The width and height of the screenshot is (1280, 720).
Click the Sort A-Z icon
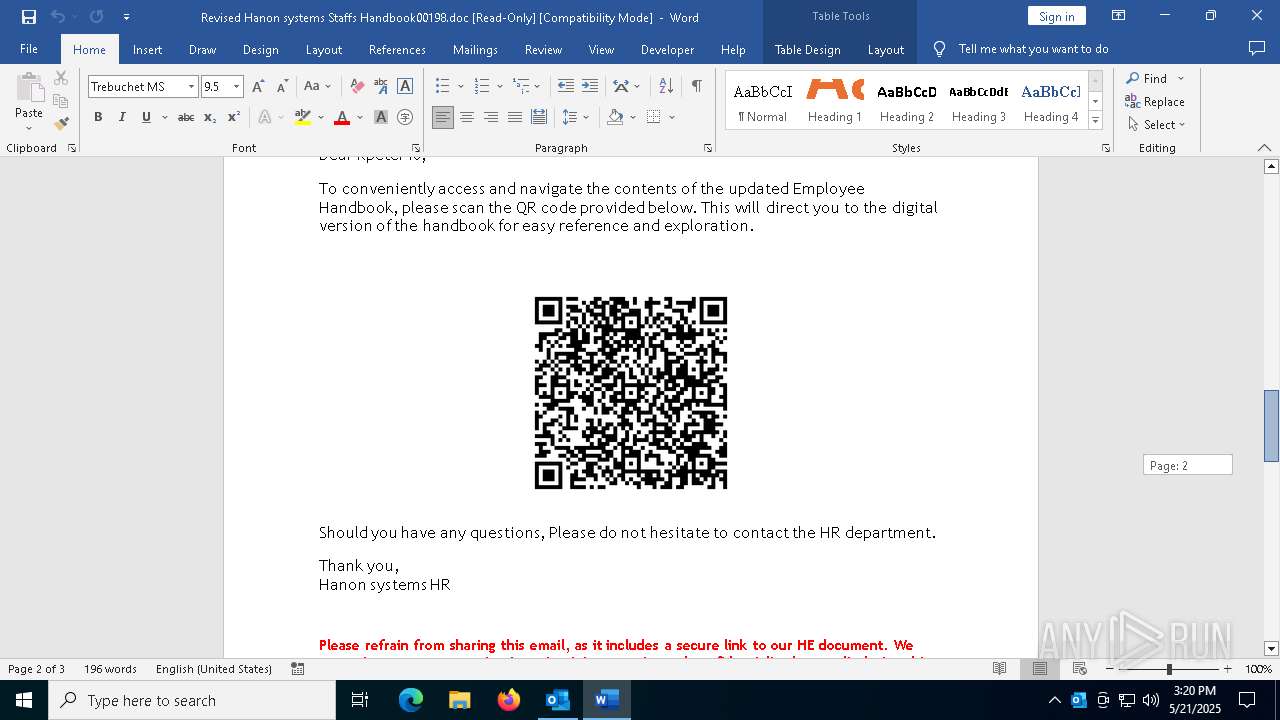[666, 87]
